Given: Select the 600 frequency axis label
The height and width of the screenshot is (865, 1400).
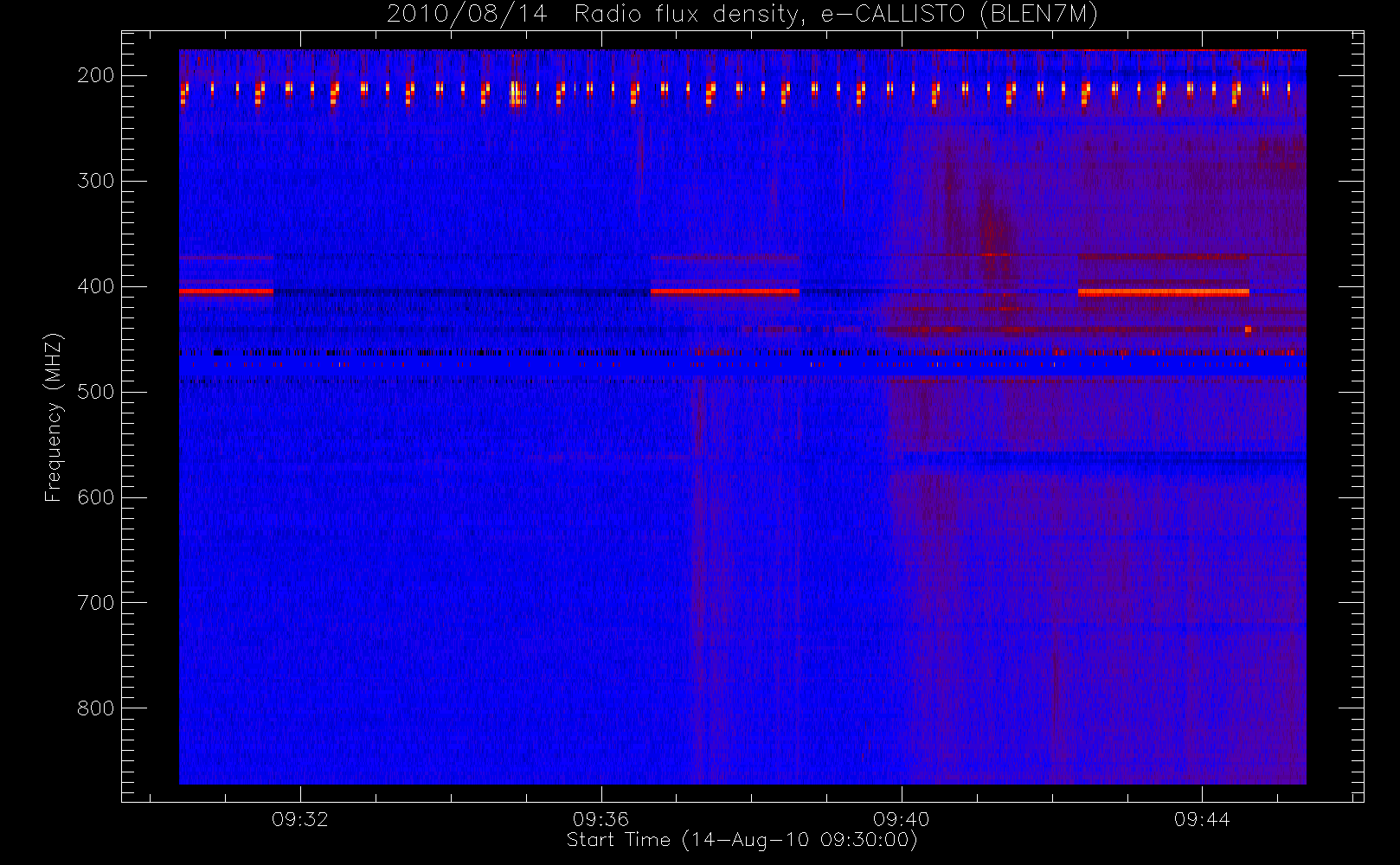Looking at the screenshot, I should pyautogui.click(x=95, y=497).
